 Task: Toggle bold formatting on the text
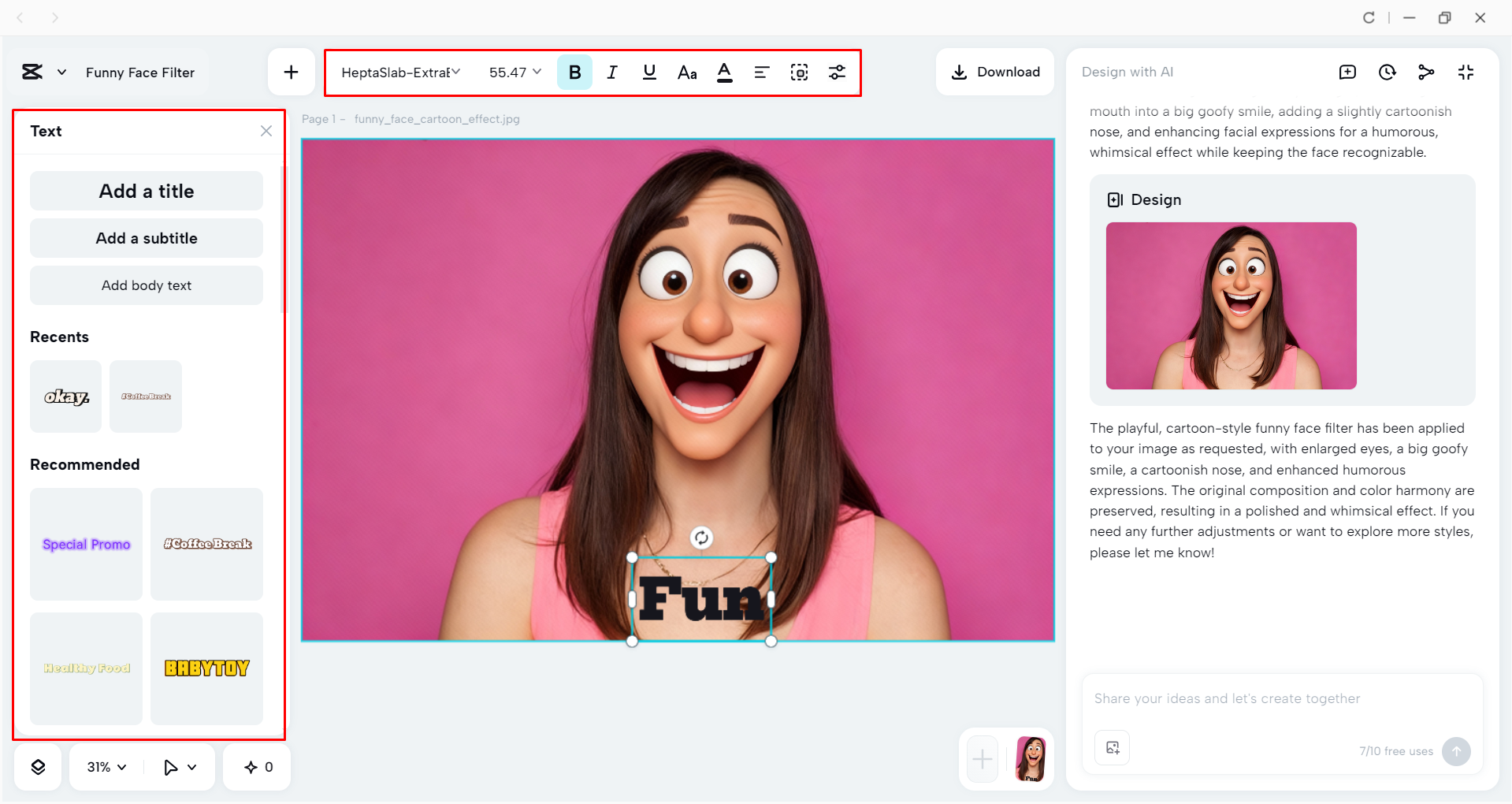pos(575,72)
